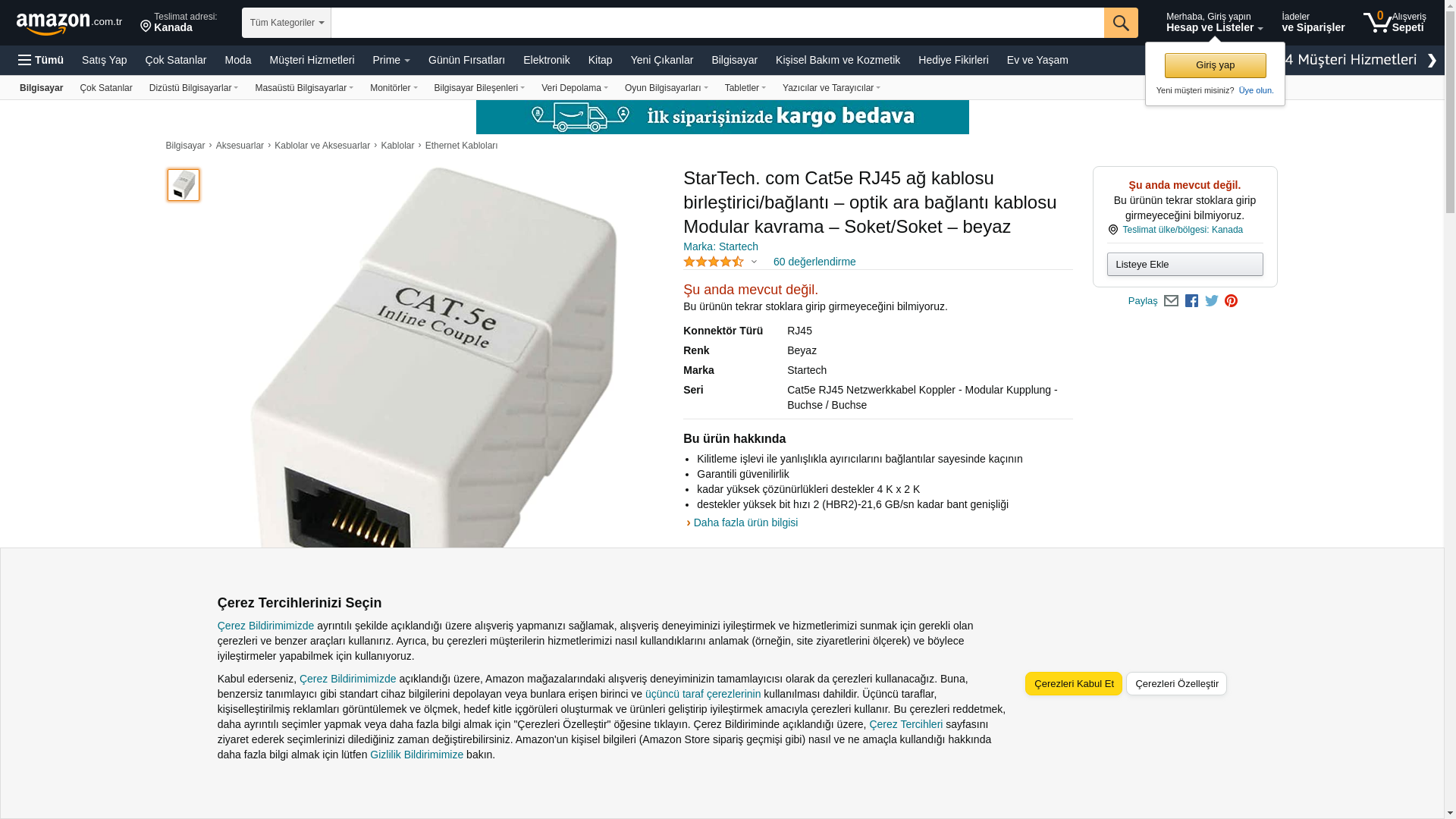The image size is (1456, 819).
Task: Open the Tümü hamburger menu
Action: coord(41,60)
